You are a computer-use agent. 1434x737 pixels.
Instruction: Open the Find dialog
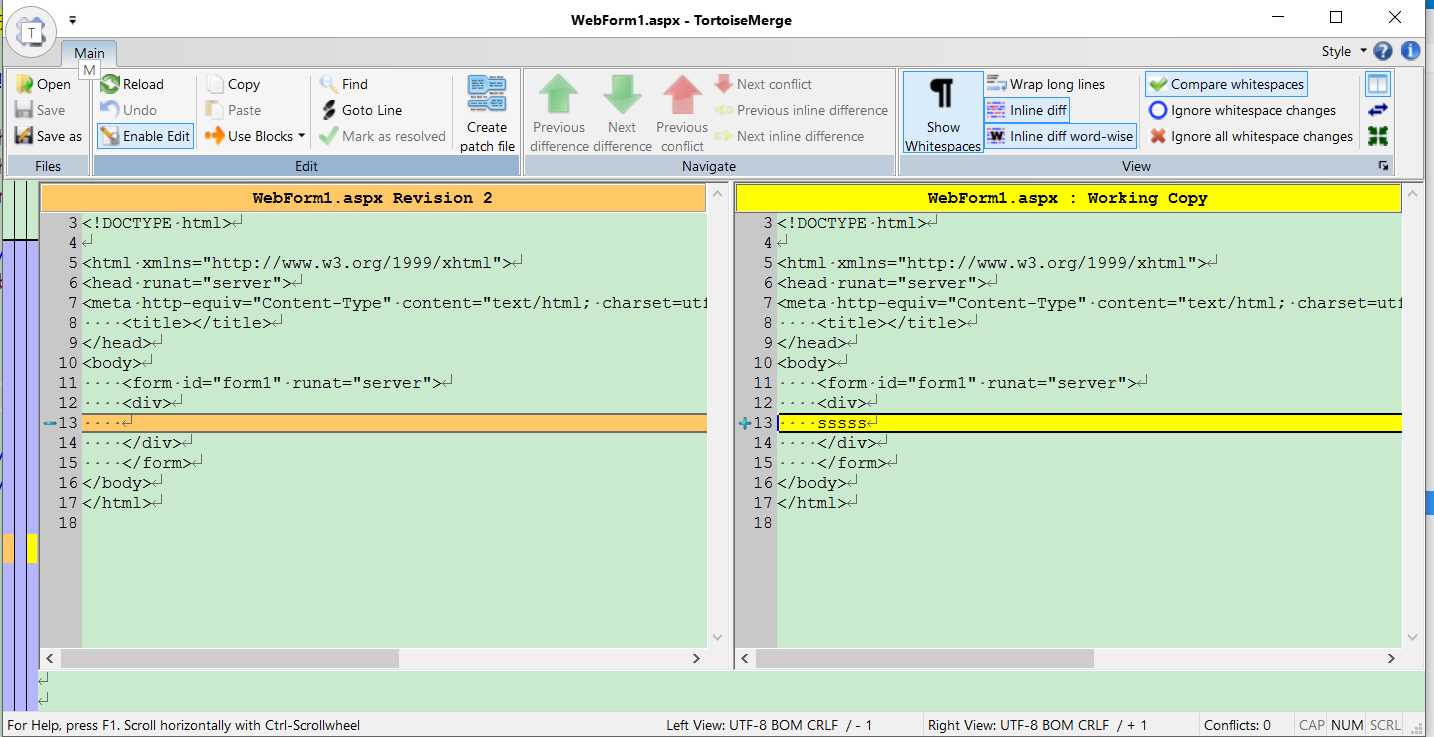pos(344,84)
